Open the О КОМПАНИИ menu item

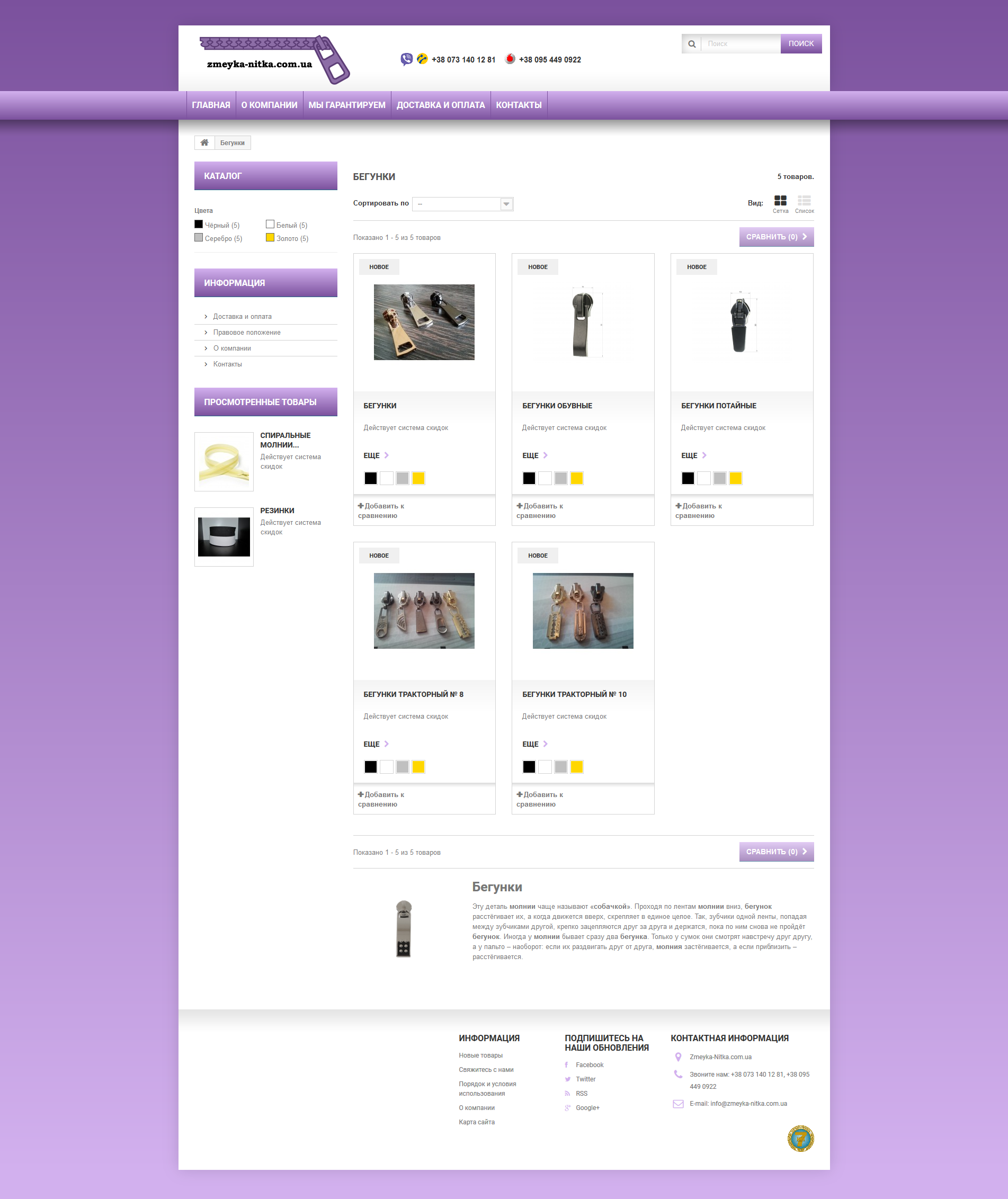click(269, 105)
